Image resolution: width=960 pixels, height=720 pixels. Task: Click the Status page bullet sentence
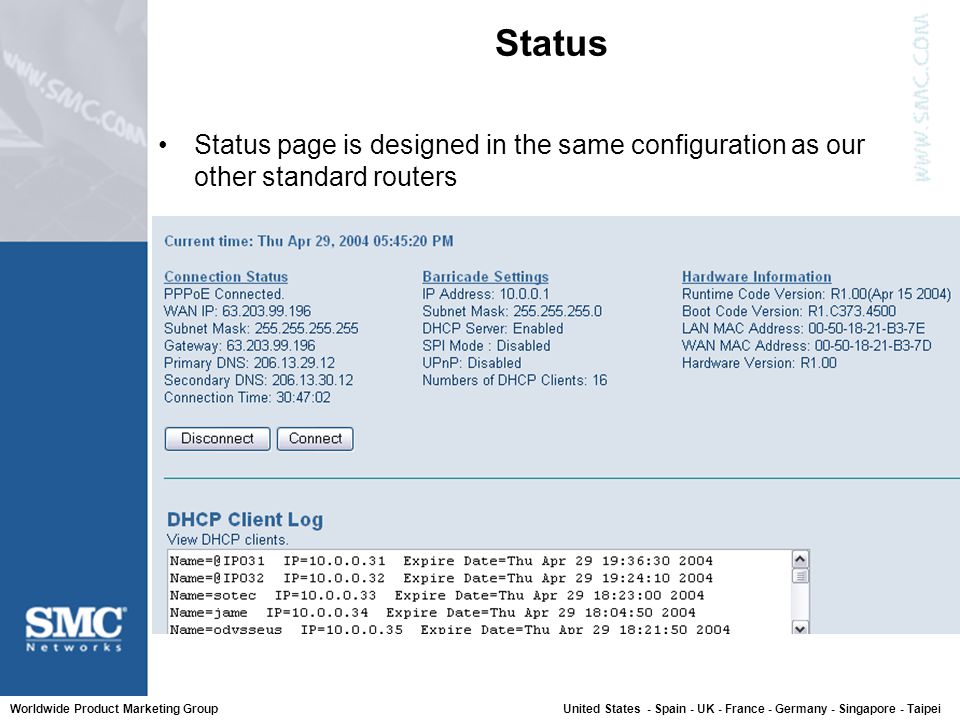[x=529, y=160]
